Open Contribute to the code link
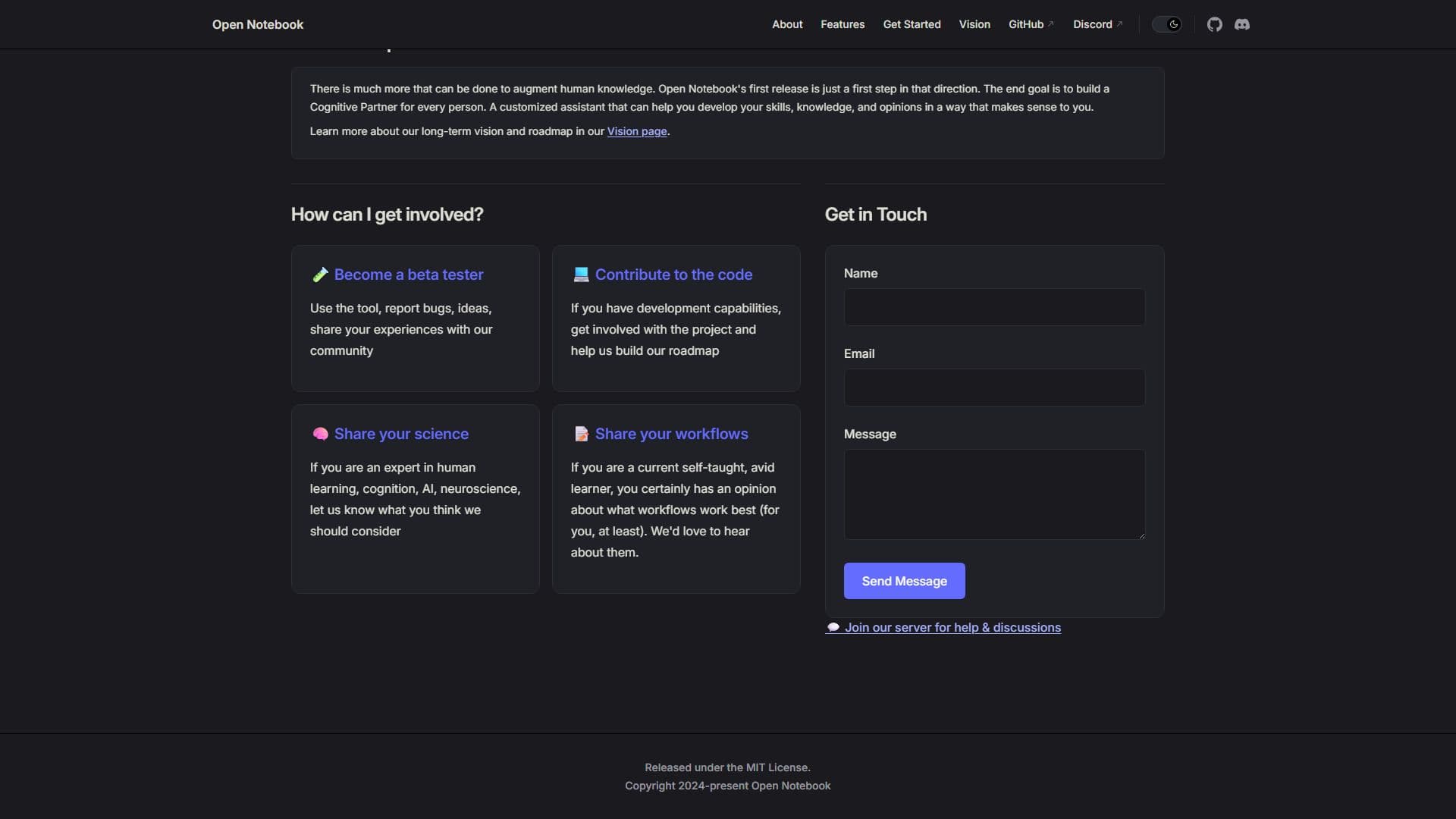 pyautogui.click(x=673, y=275)
